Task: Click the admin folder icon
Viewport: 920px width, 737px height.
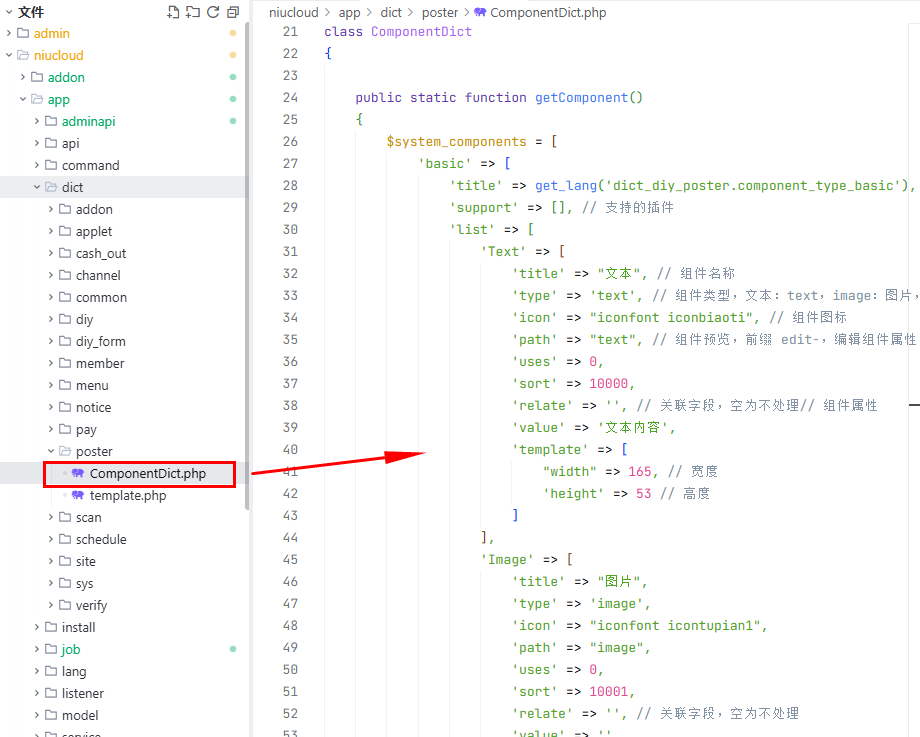Action: [23, 33]
